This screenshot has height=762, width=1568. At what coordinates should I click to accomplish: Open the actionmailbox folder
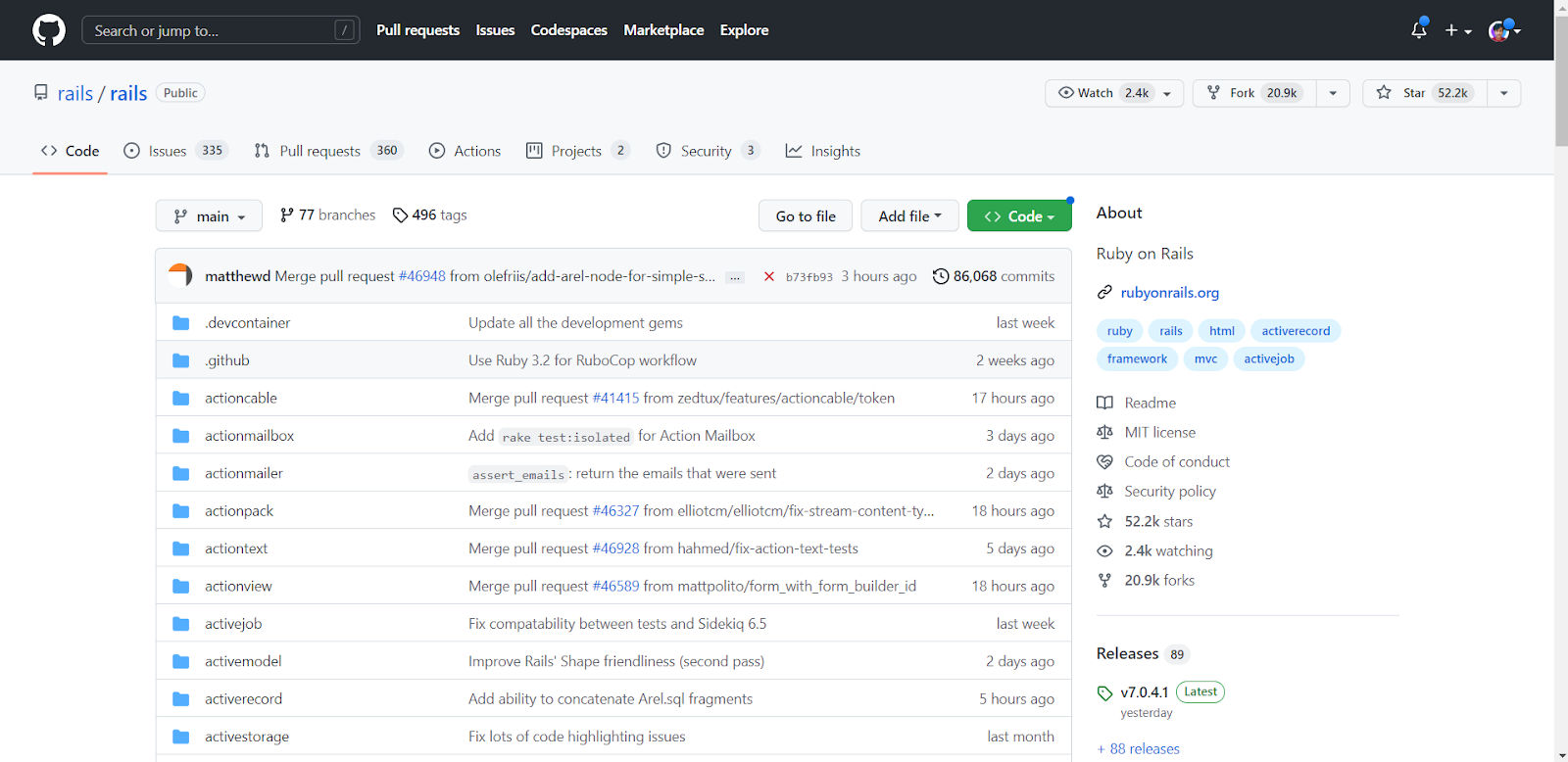[x=249, y=436]
